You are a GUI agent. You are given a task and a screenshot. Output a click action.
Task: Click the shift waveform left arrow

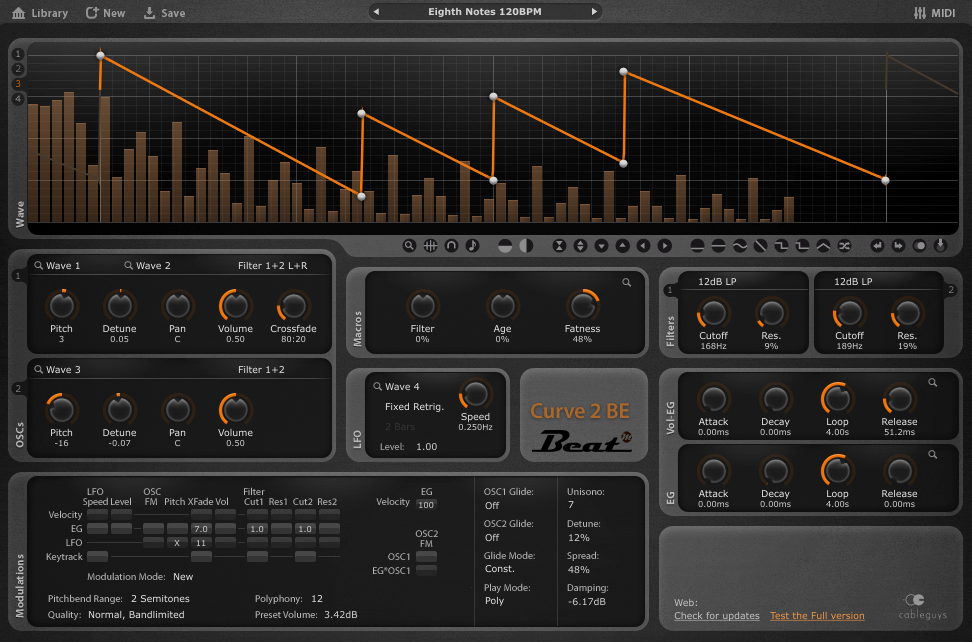643,245
